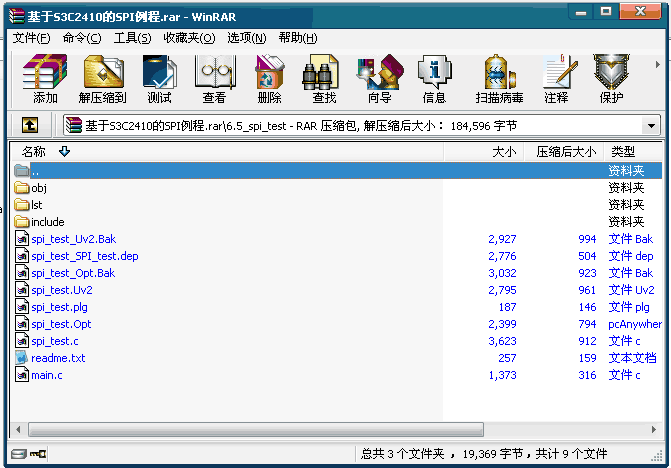Image resolution: width=671 pixels, height=468 pixels.
Task: Click the status bar totals text
Action: pos(484,453)
